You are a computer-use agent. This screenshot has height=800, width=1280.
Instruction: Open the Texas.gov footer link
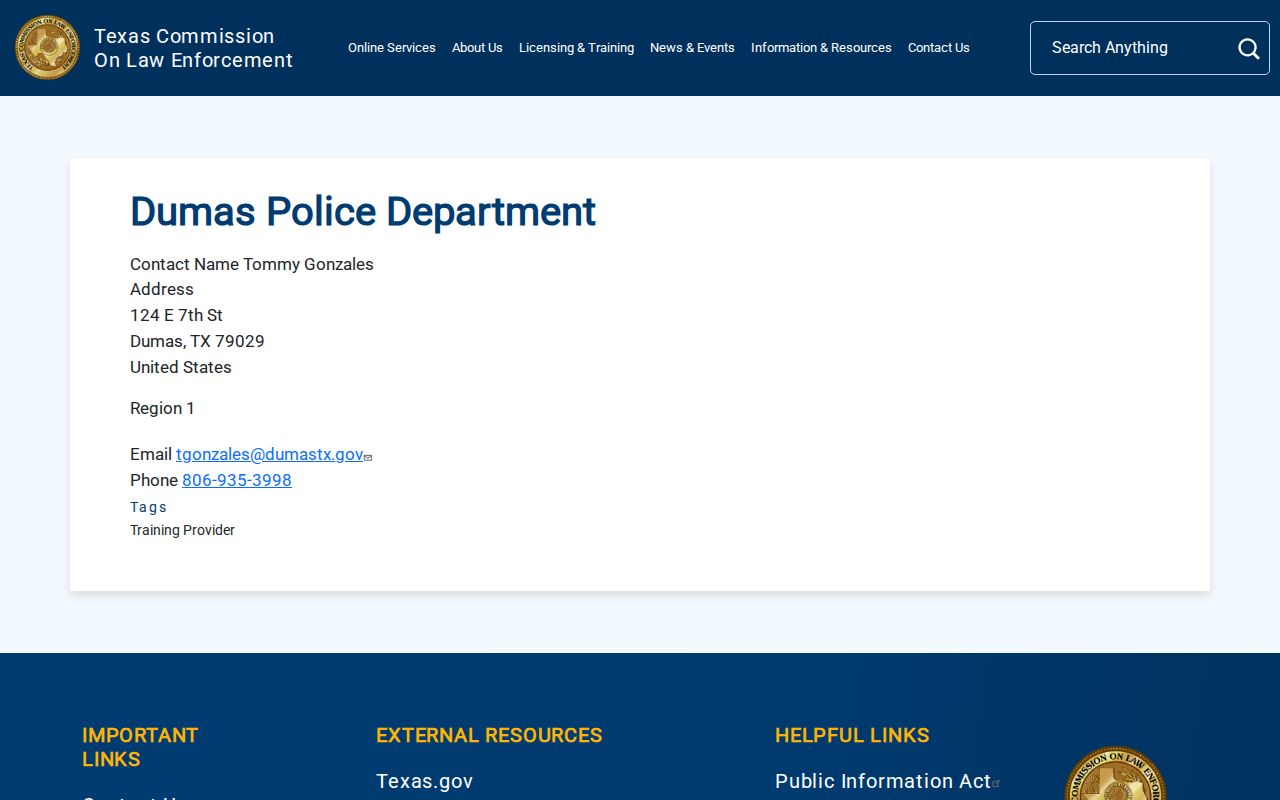click(x=424, y=781)
